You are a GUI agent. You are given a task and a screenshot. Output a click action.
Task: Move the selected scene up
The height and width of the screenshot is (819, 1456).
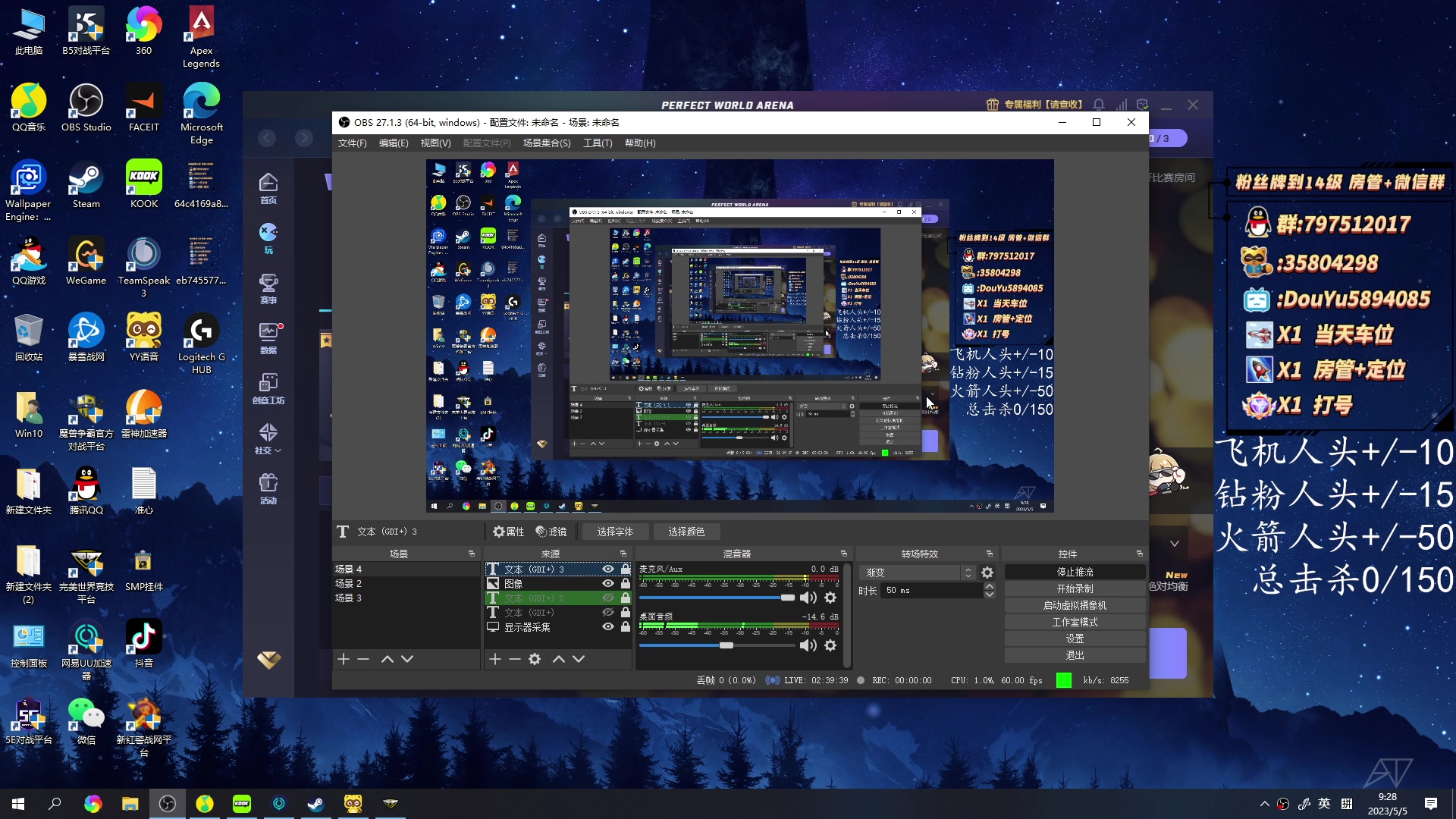387,659
